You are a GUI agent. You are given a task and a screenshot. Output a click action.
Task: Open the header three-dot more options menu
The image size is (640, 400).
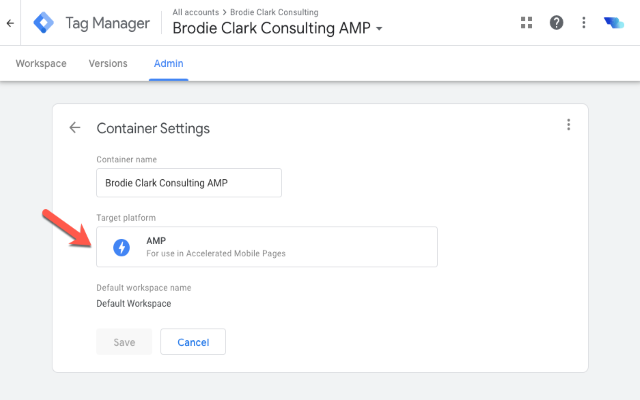coord(584,22)
